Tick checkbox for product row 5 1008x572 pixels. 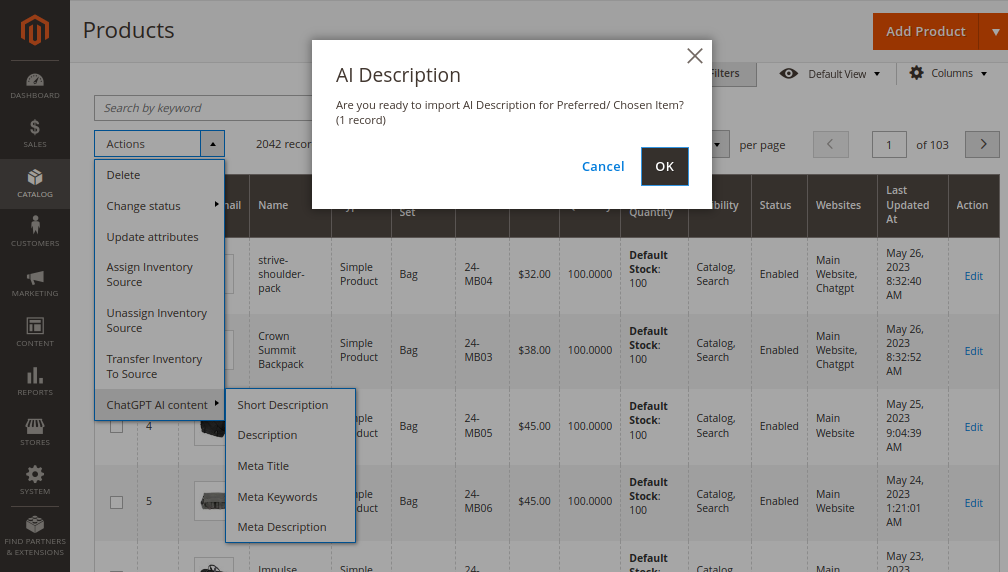tap(116, 502)
